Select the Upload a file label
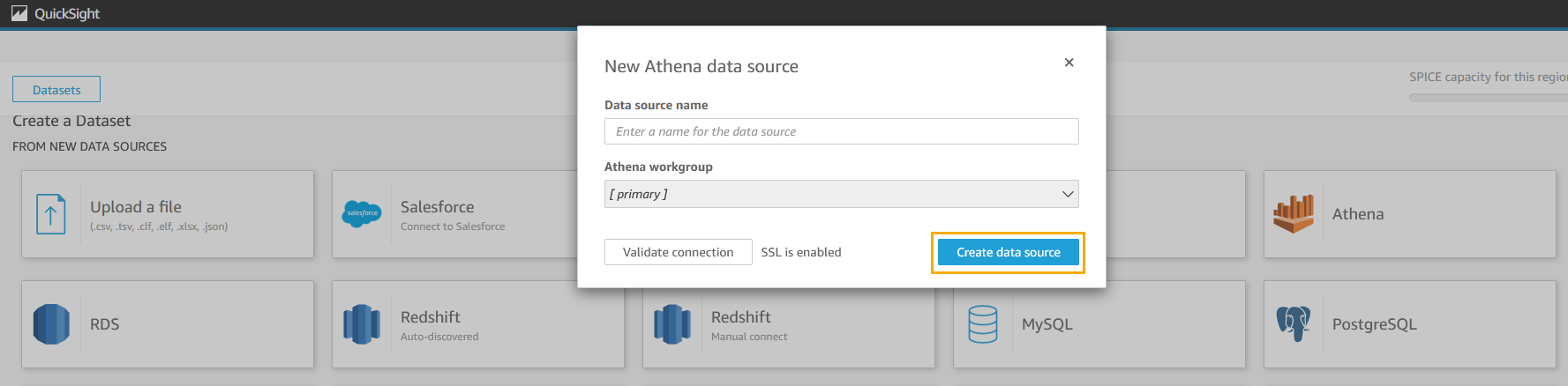 click(x=136, y=207)
